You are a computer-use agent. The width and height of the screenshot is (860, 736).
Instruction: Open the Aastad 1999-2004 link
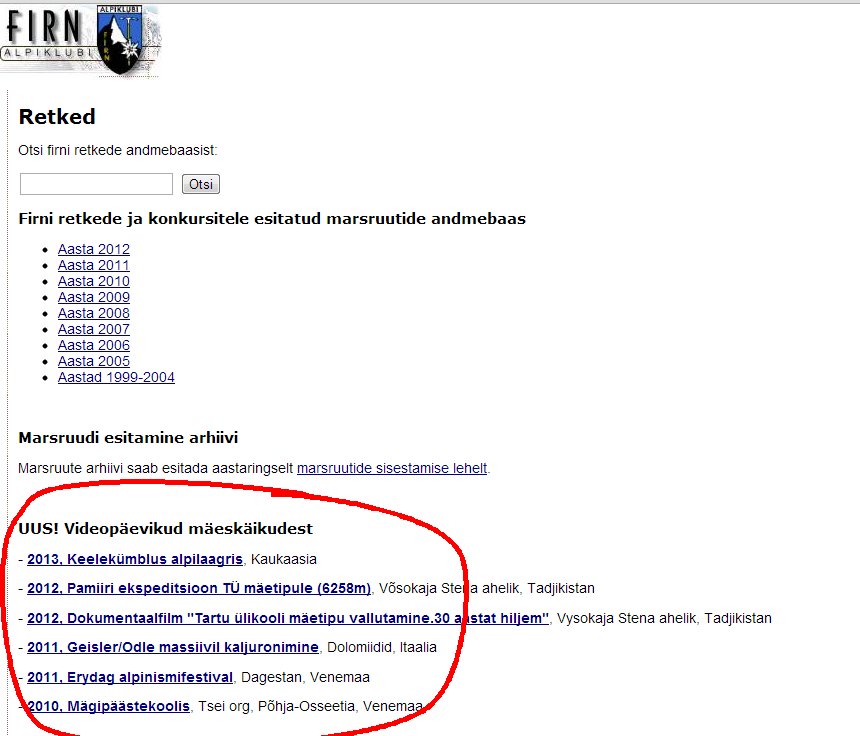click(116, 377)
